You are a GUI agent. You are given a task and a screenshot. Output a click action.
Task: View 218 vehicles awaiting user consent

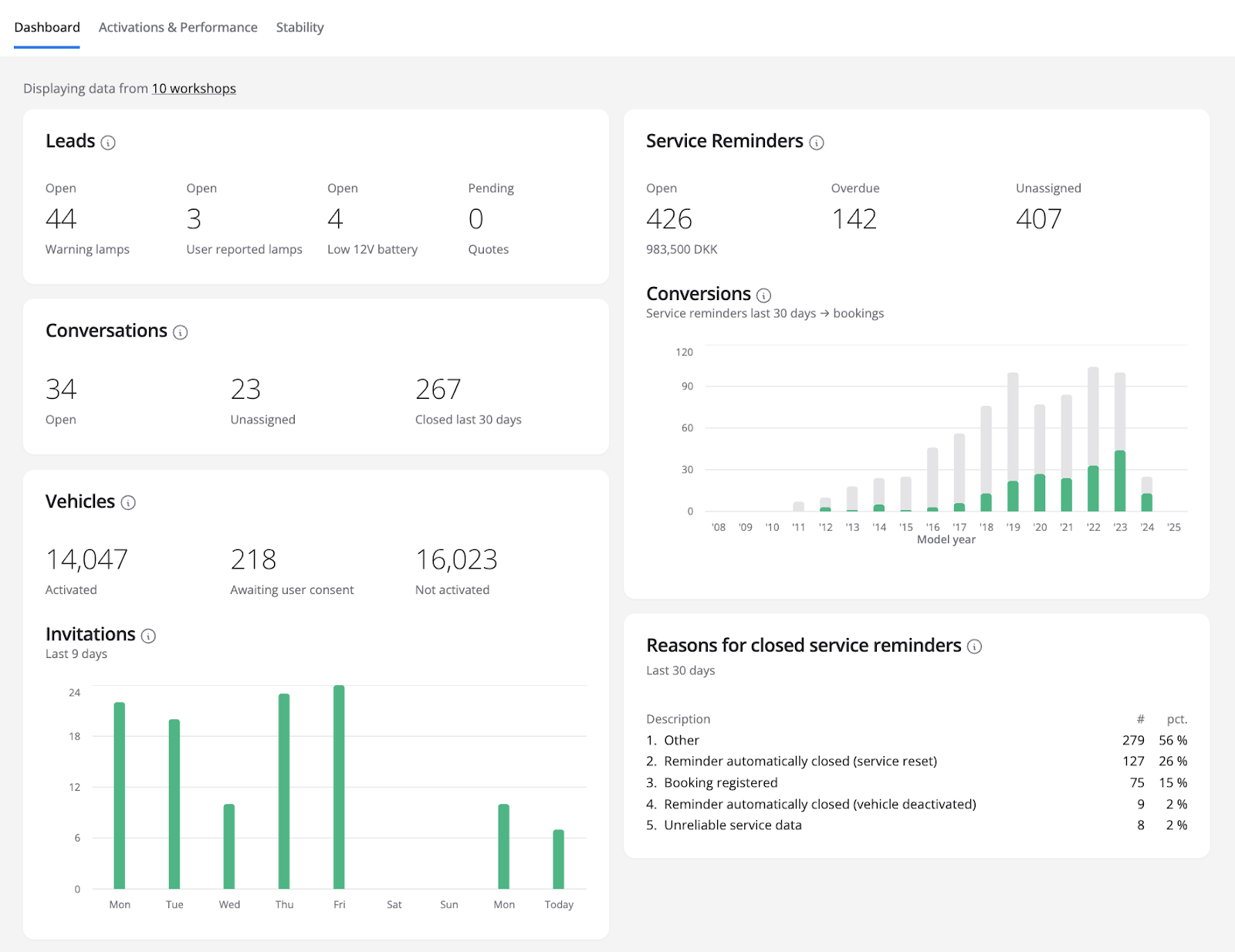[x=253, y=560]
